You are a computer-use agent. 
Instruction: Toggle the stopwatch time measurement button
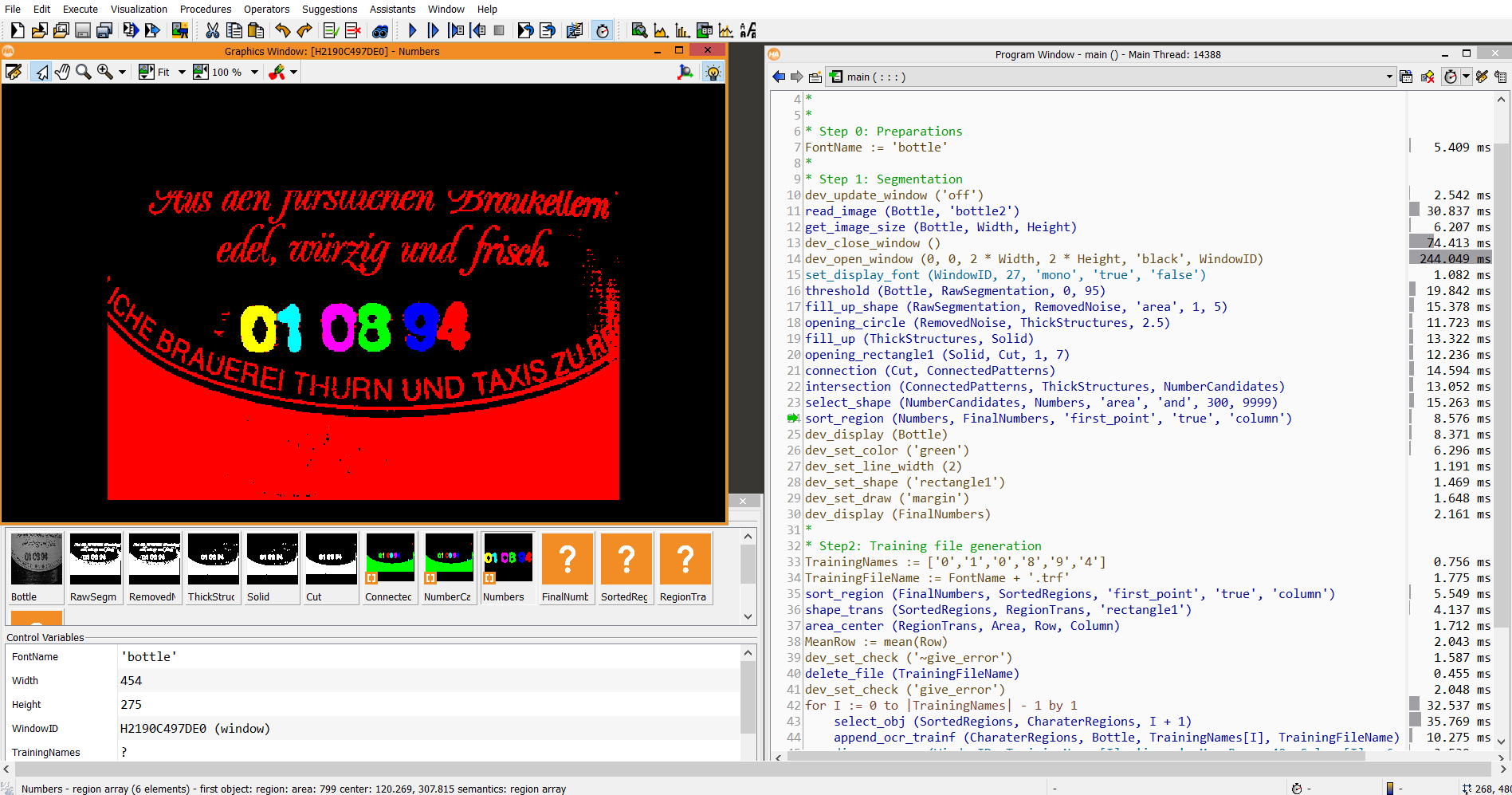point(603,30)
